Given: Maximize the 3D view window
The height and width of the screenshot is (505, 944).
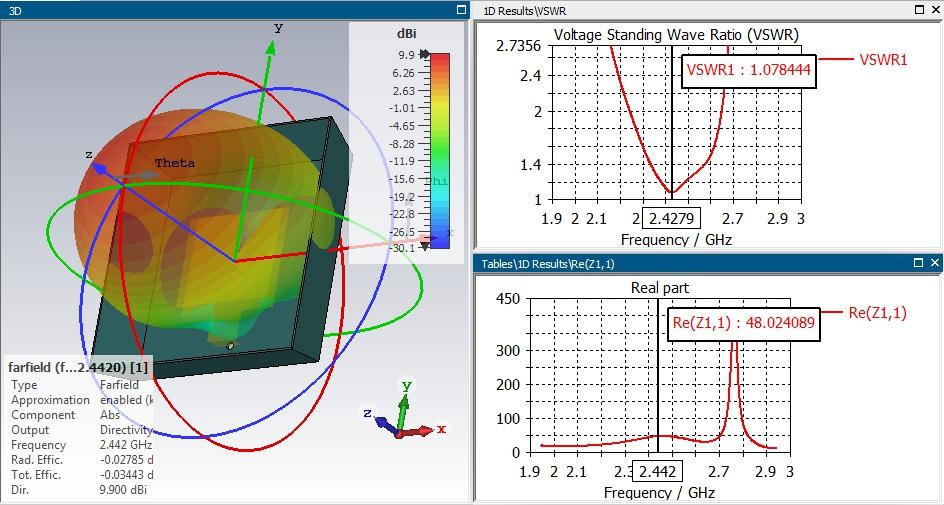Looking at the screenshot, I should (462, 10).
